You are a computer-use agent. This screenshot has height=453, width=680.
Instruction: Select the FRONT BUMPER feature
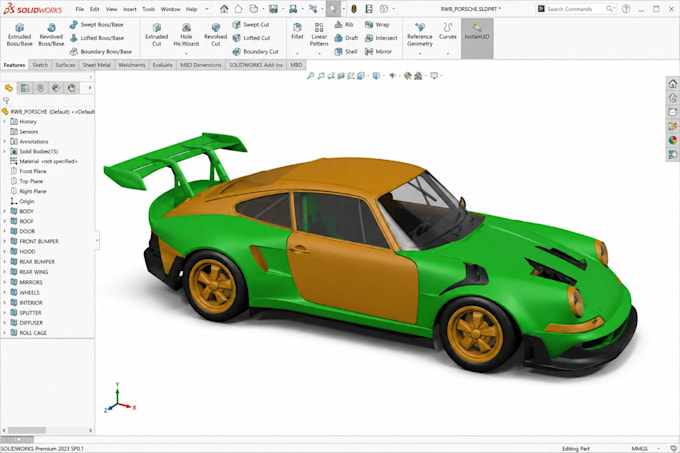(34, 241)
